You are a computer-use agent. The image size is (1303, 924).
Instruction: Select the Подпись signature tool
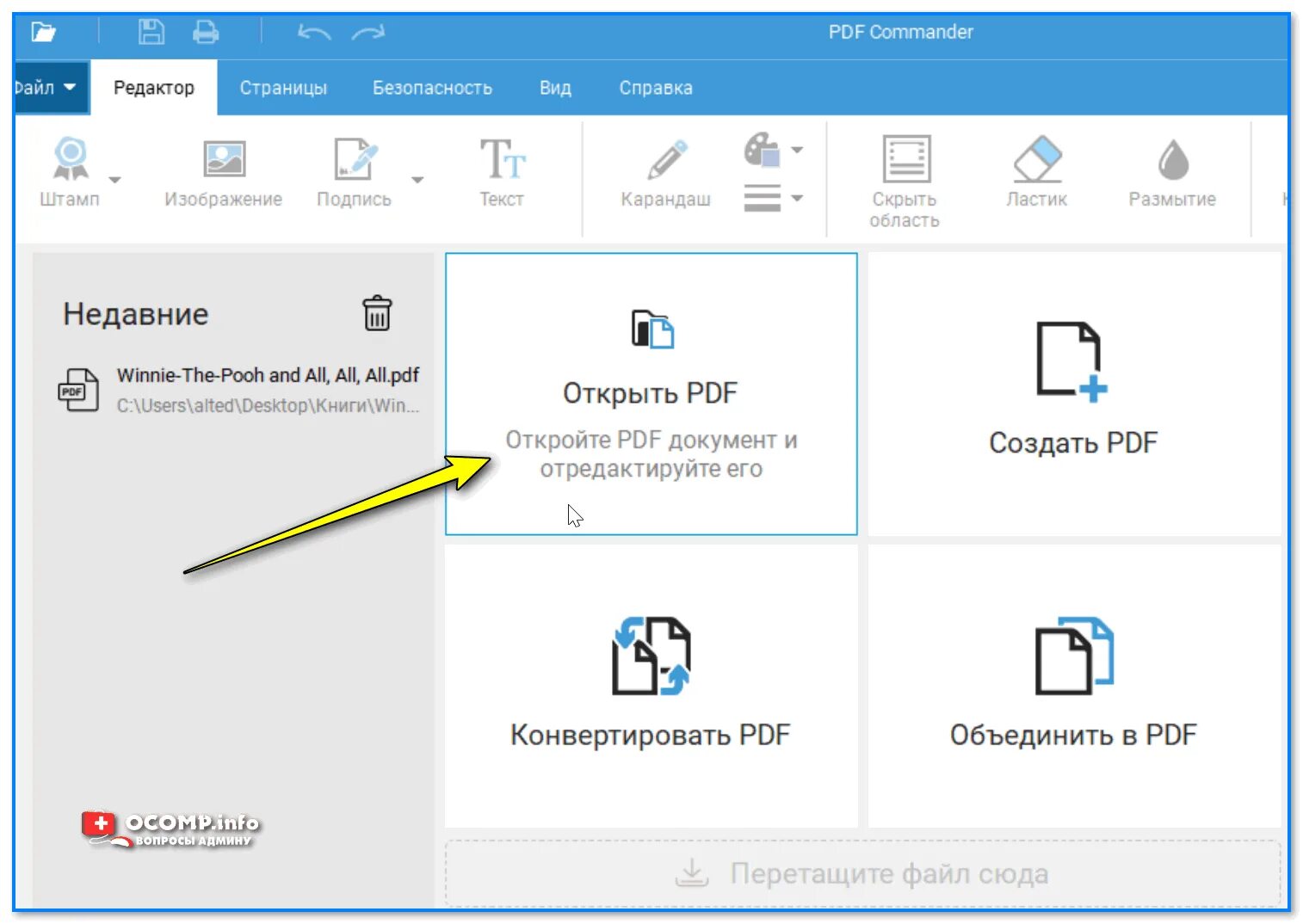354,173
